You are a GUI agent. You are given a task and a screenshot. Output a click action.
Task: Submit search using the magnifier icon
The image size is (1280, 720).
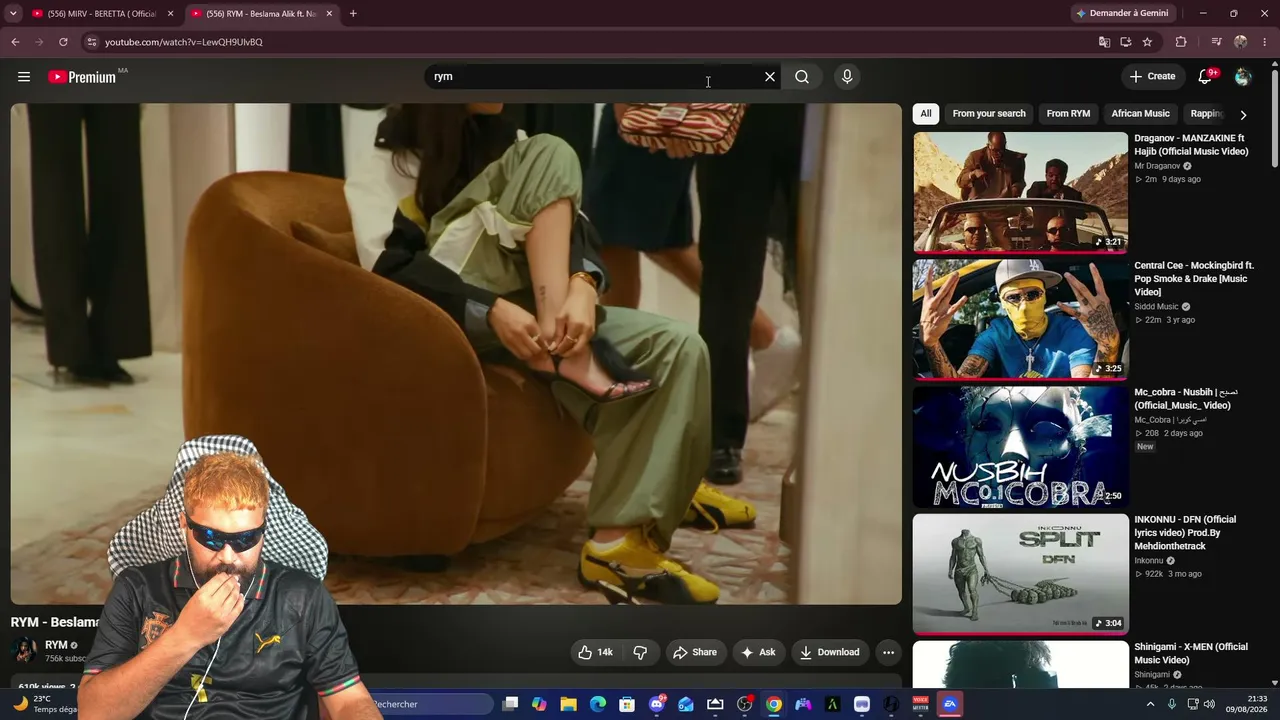[802, 77]
